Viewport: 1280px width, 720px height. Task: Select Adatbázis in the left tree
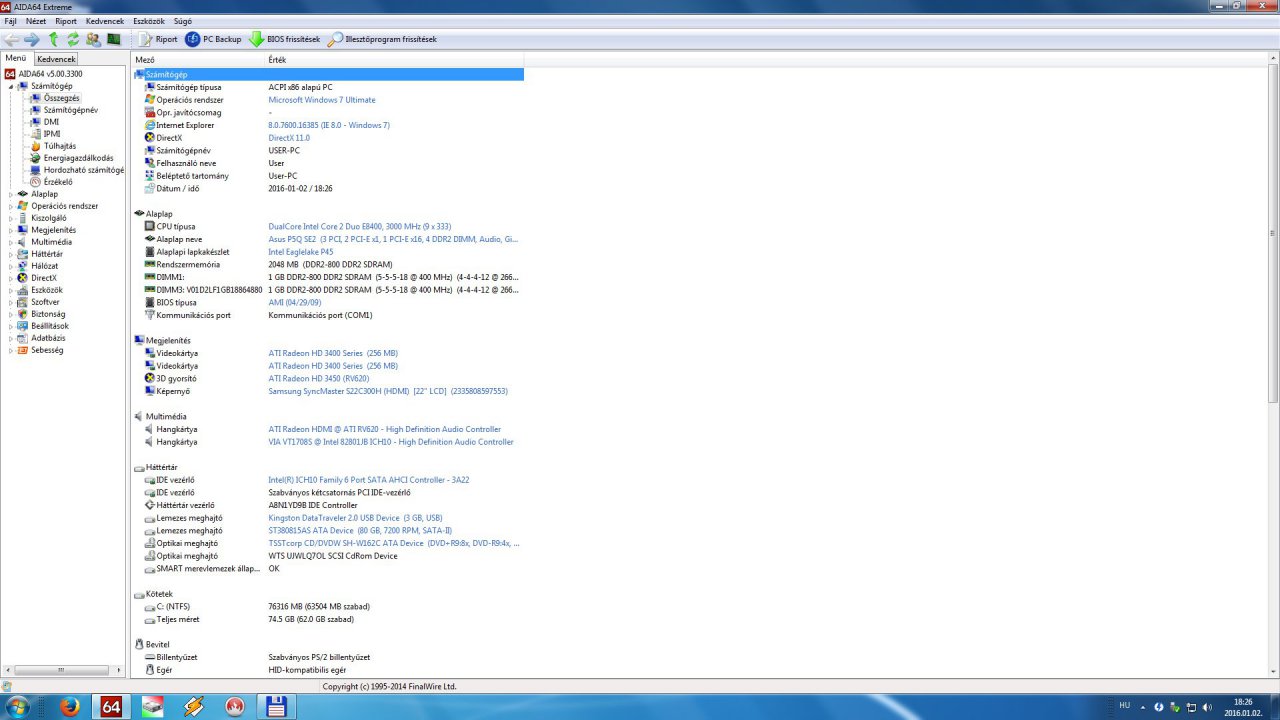[48, 338]
